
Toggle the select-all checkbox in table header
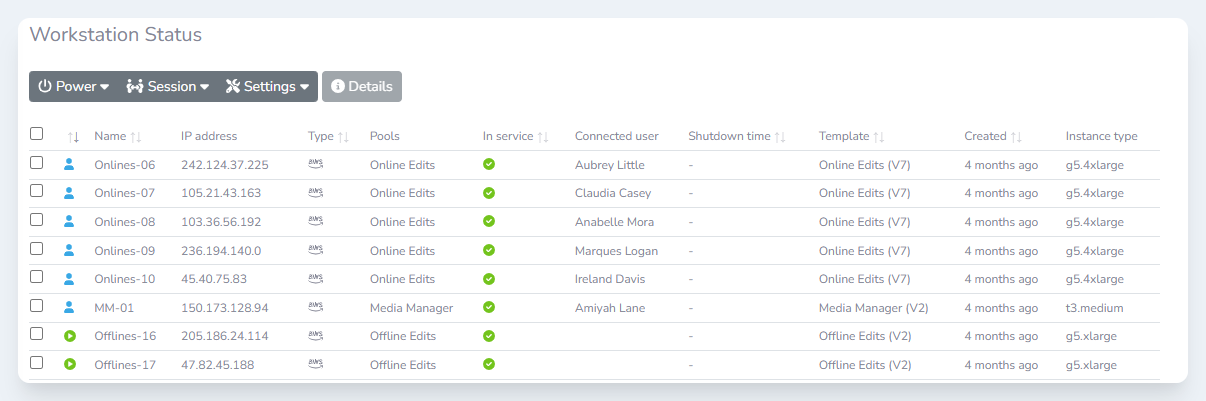click(x=37, y=134)
